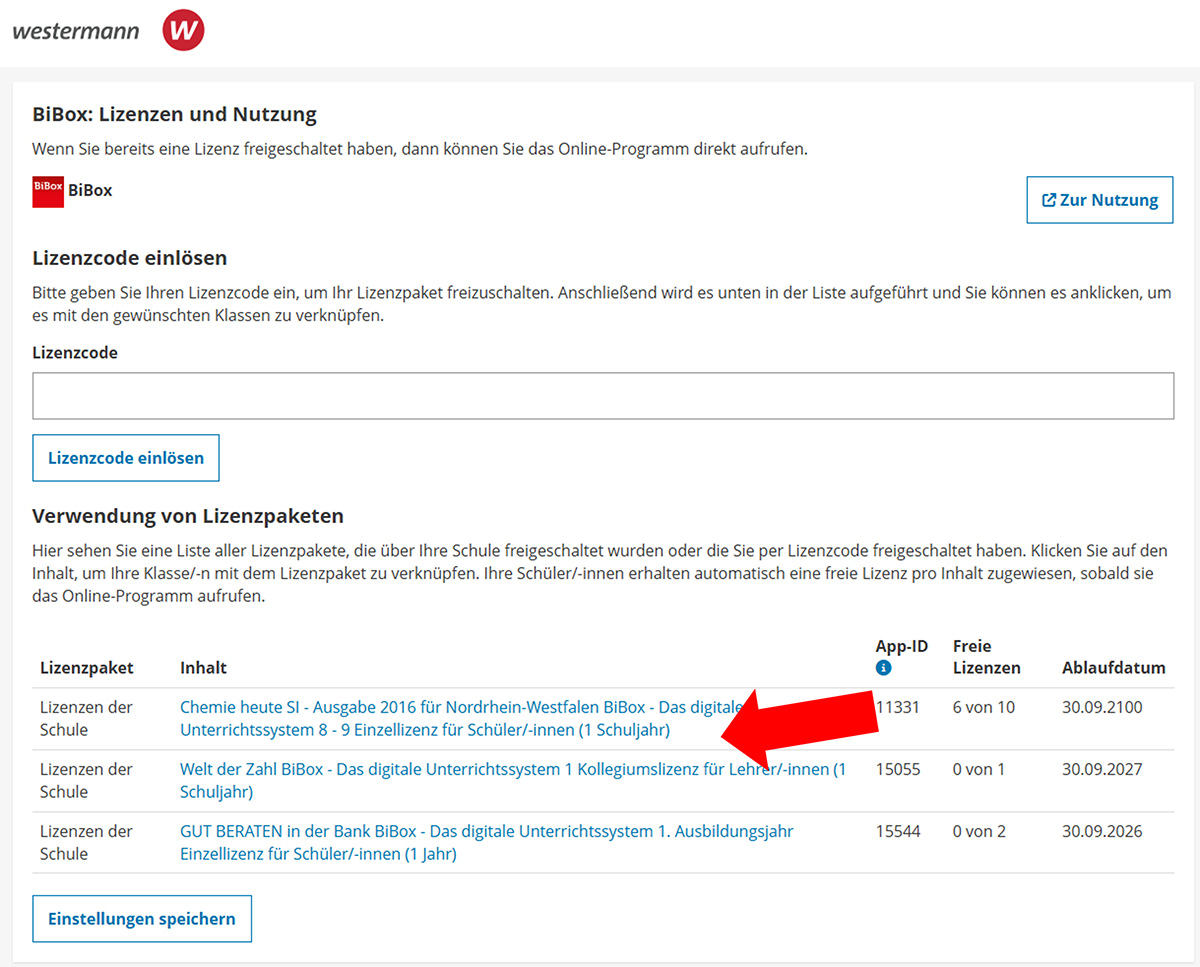Click the Lizenzcode einlösen button
Screen dimensions: 1200x967
(x=126, y=458)
